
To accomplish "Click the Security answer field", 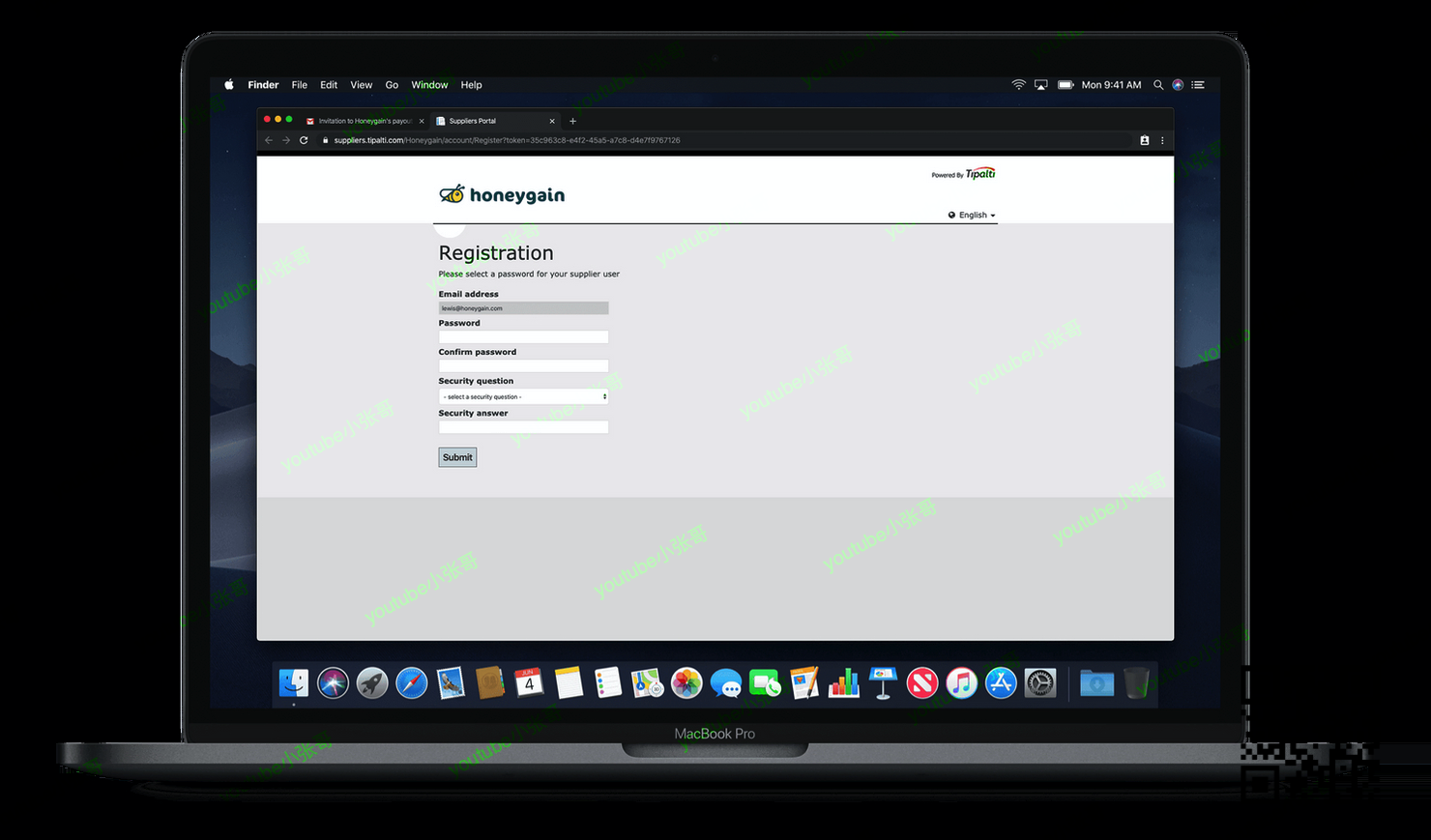I will click(x=523, y=426).
